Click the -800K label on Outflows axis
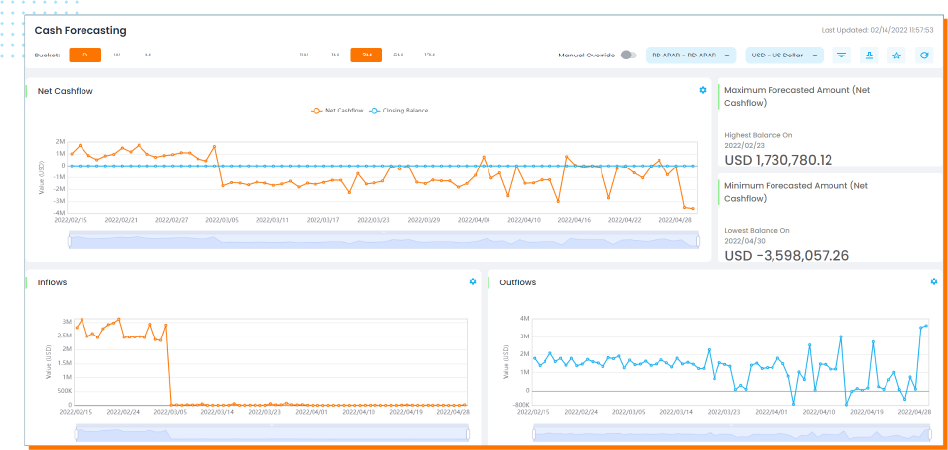This screenshot has width=948, height=450. tap(520, 404)
